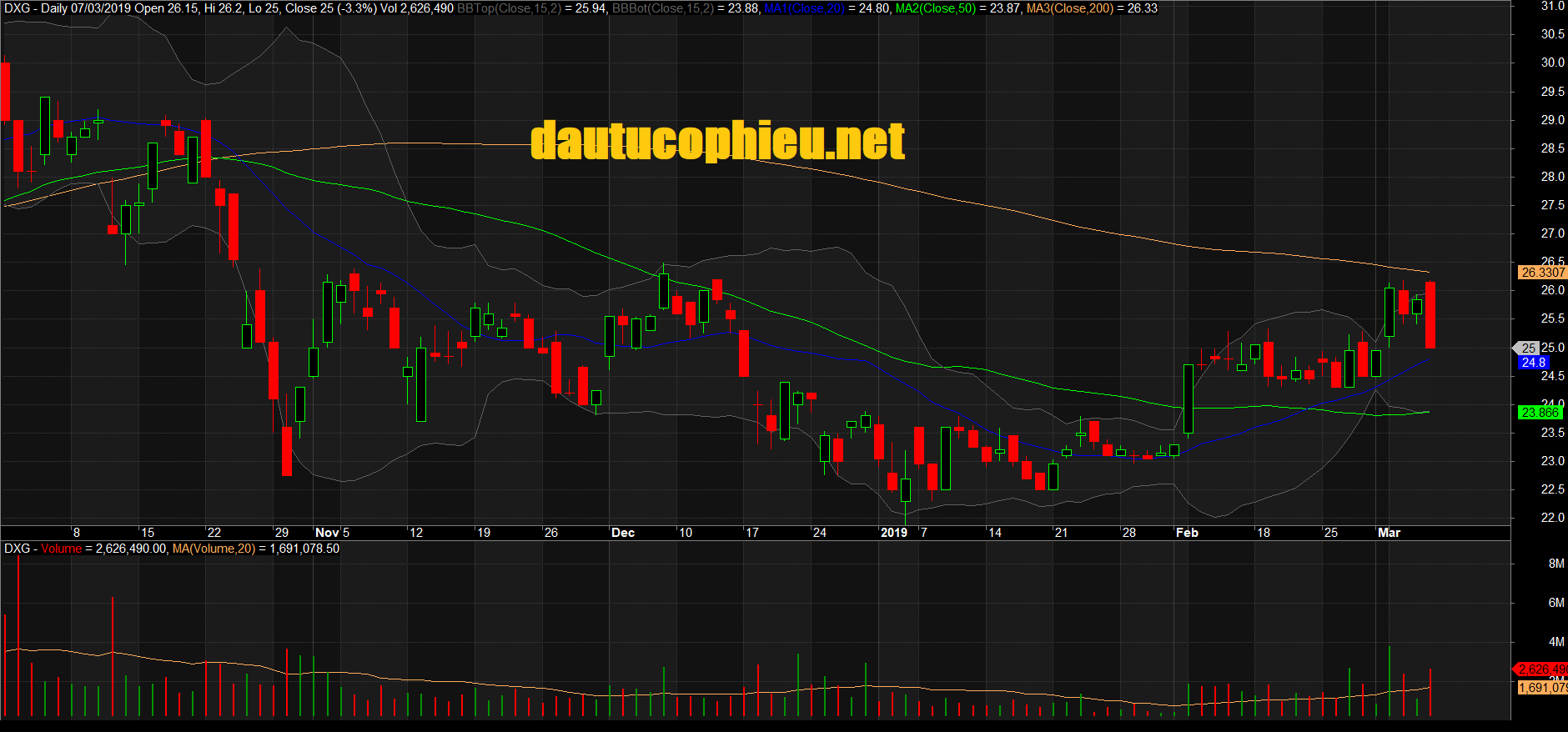
Task: Click the gray 25 last-price tag
Action: click(1528, 348)
